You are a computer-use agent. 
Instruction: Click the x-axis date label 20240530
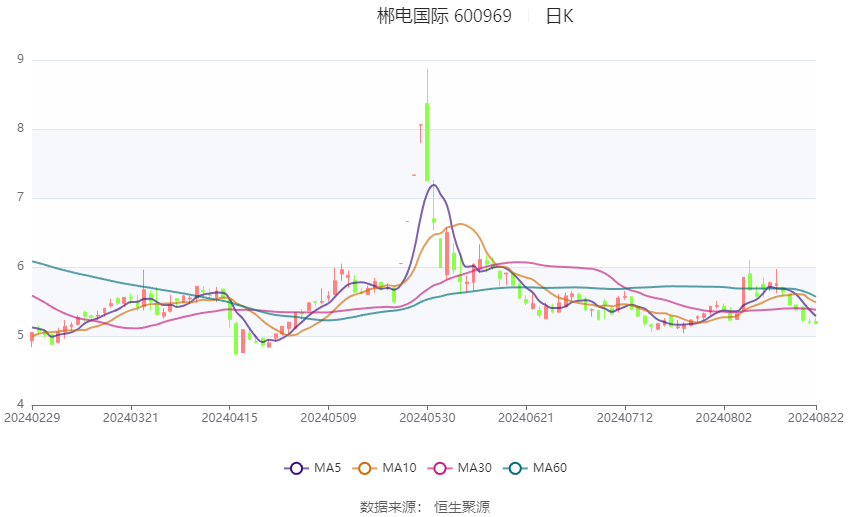[x=427, y=418]
